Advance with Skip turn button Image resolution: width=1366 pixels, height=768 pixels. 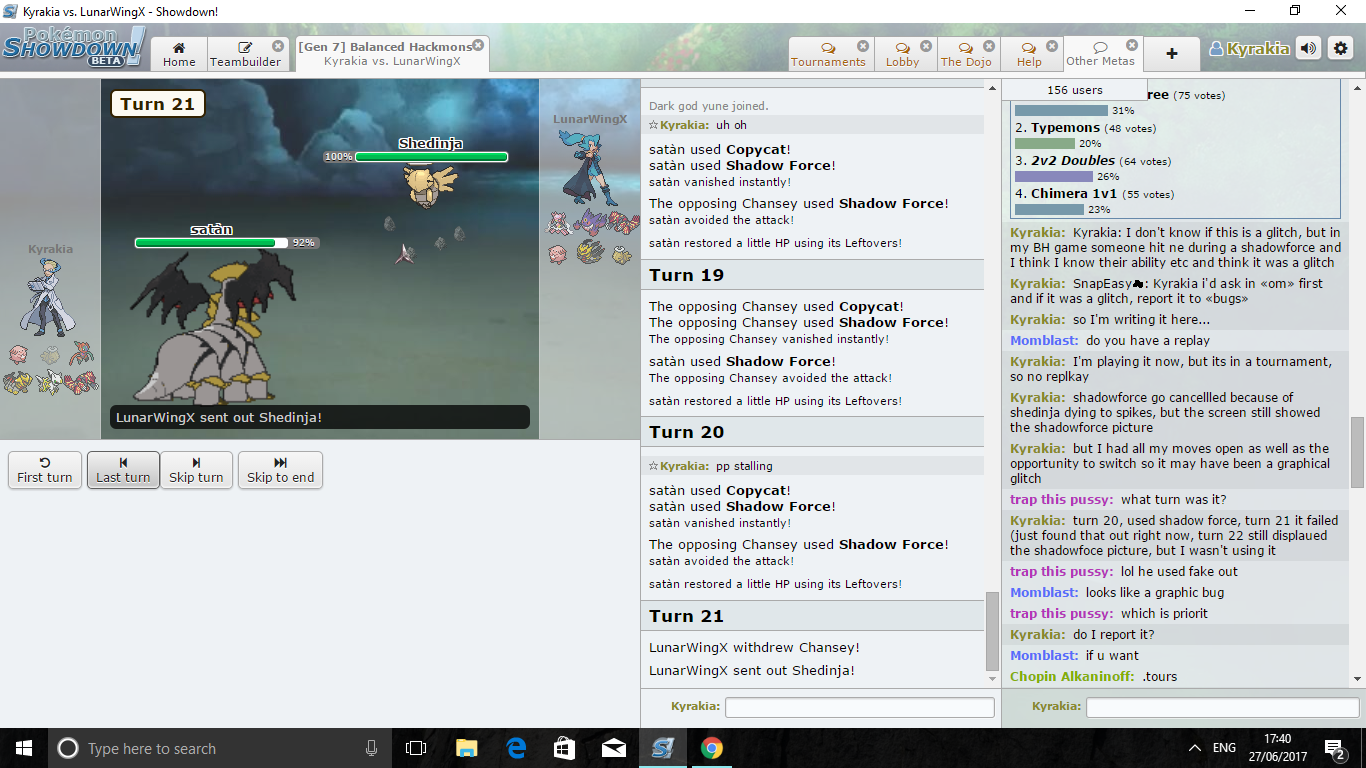pyautogui.click(x=196, y=470)
